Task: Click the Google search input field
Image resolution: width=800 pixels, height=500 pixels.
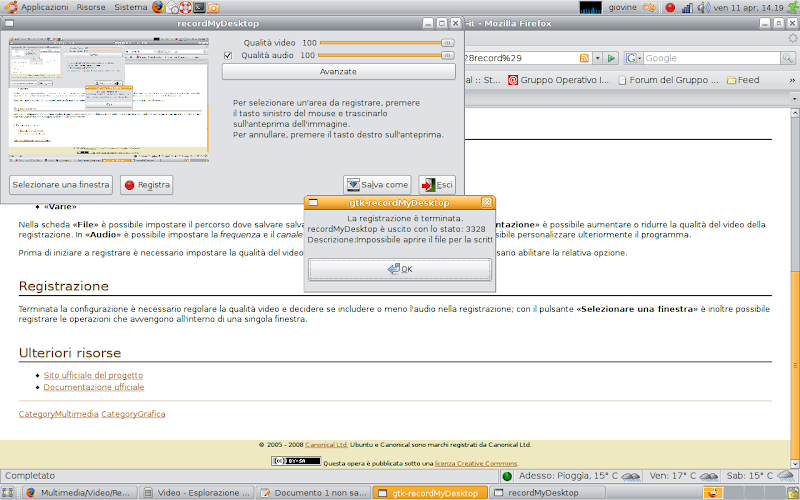Action: click(711, 58)
